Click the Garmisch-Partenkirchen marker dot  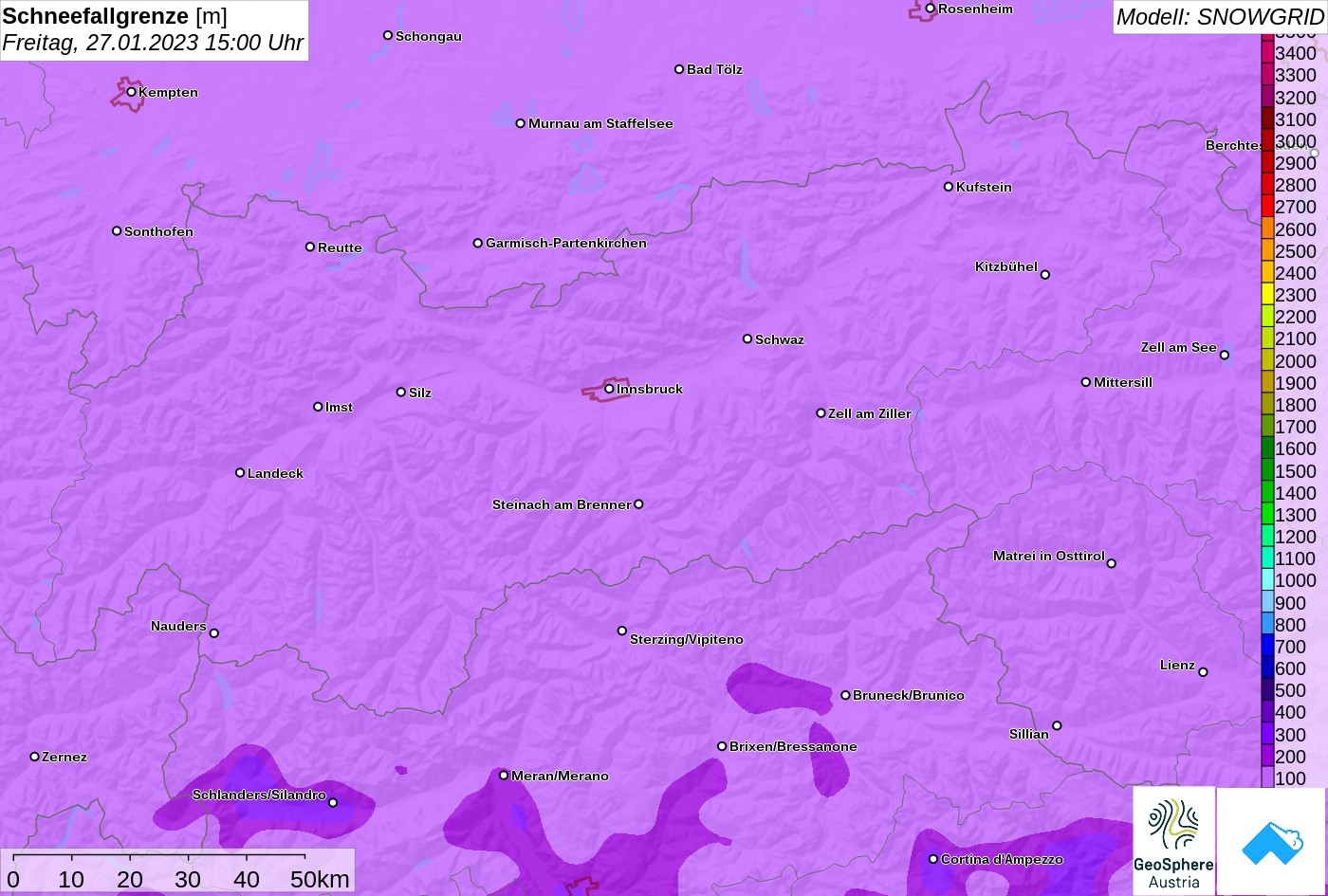tap(478, 243)
